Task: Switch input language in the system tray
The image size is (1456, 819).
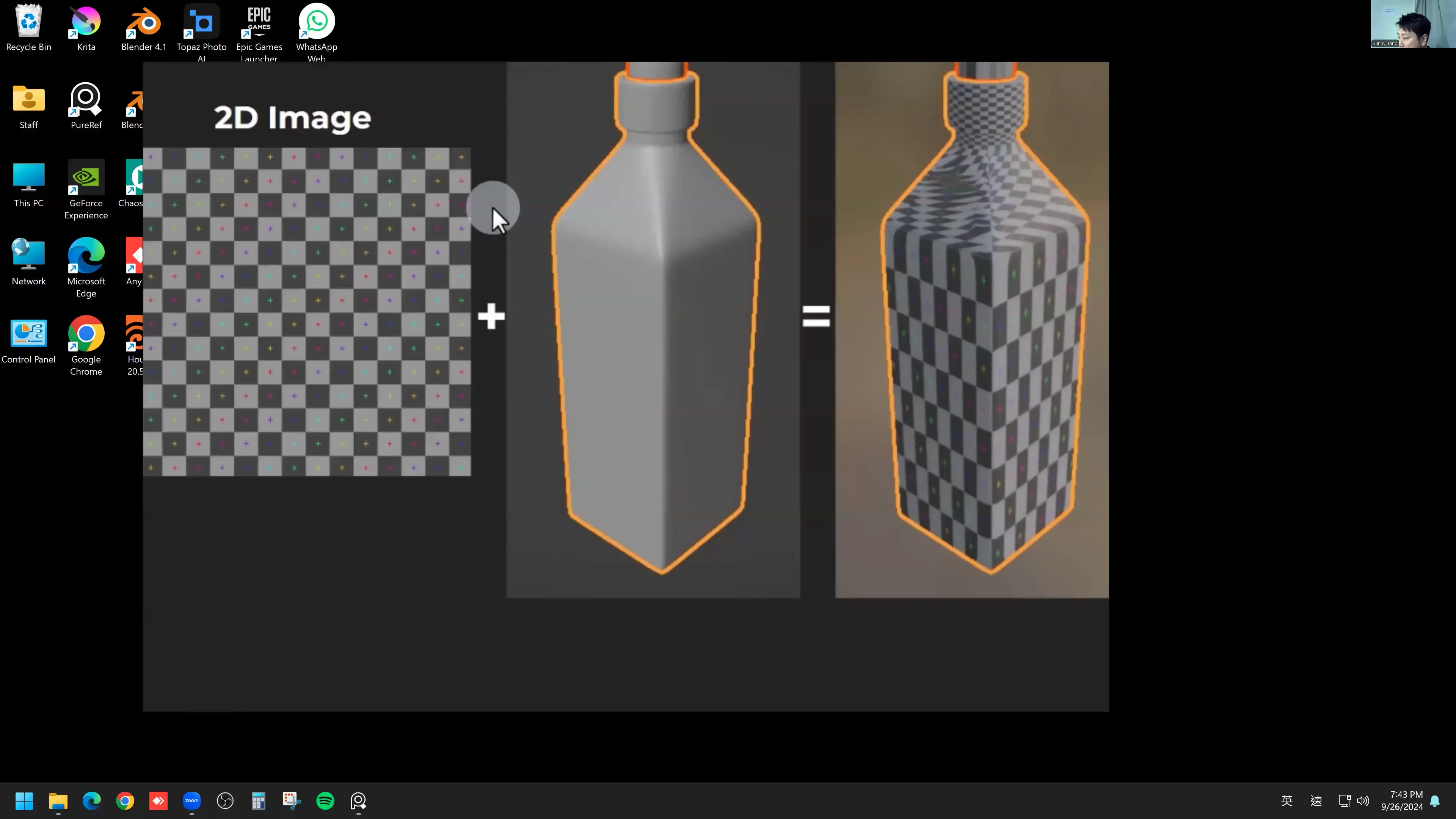Action: 1287,801
